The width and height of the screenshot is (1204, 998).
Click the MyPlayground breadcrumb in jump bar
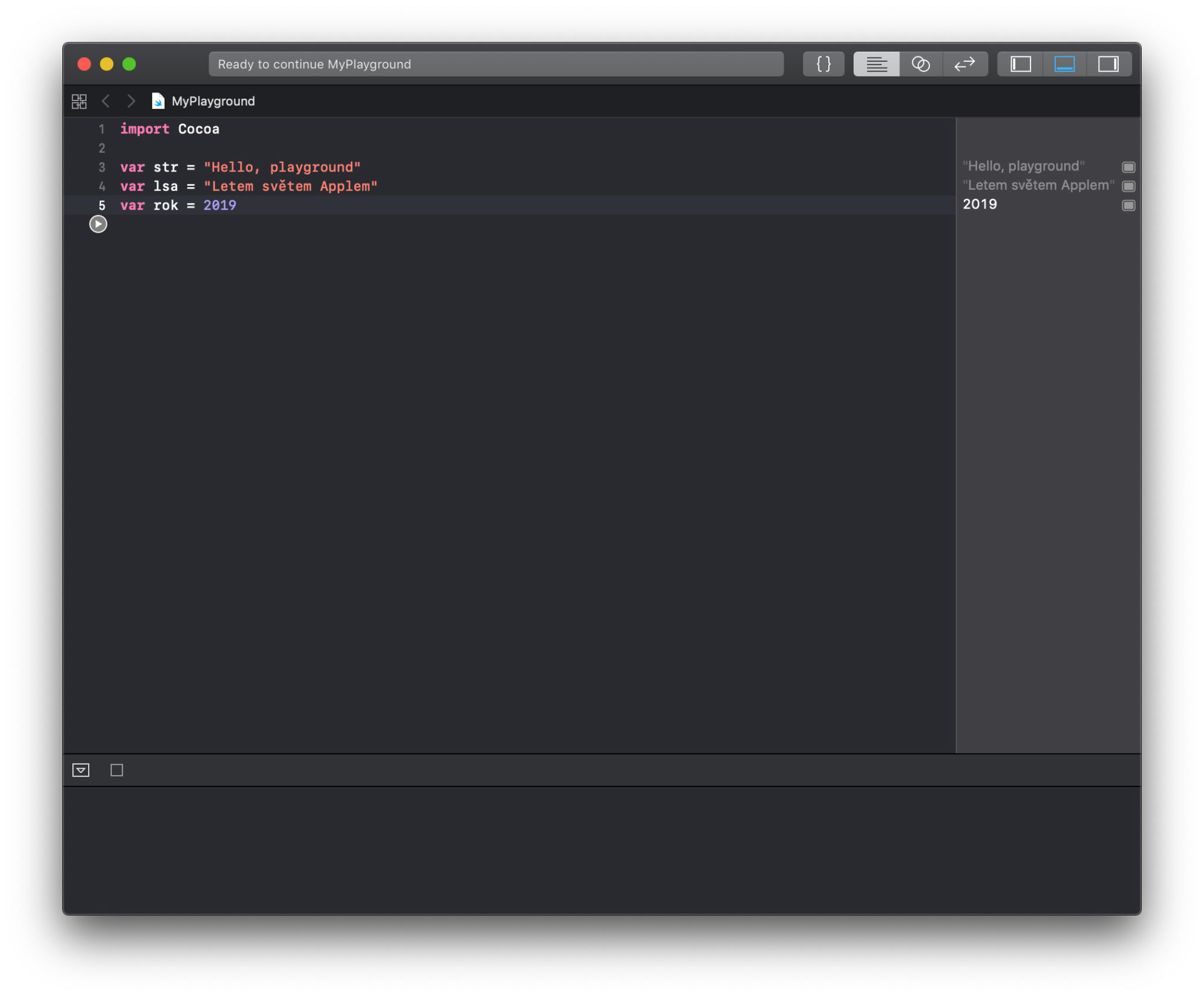[x=212, y=101]
